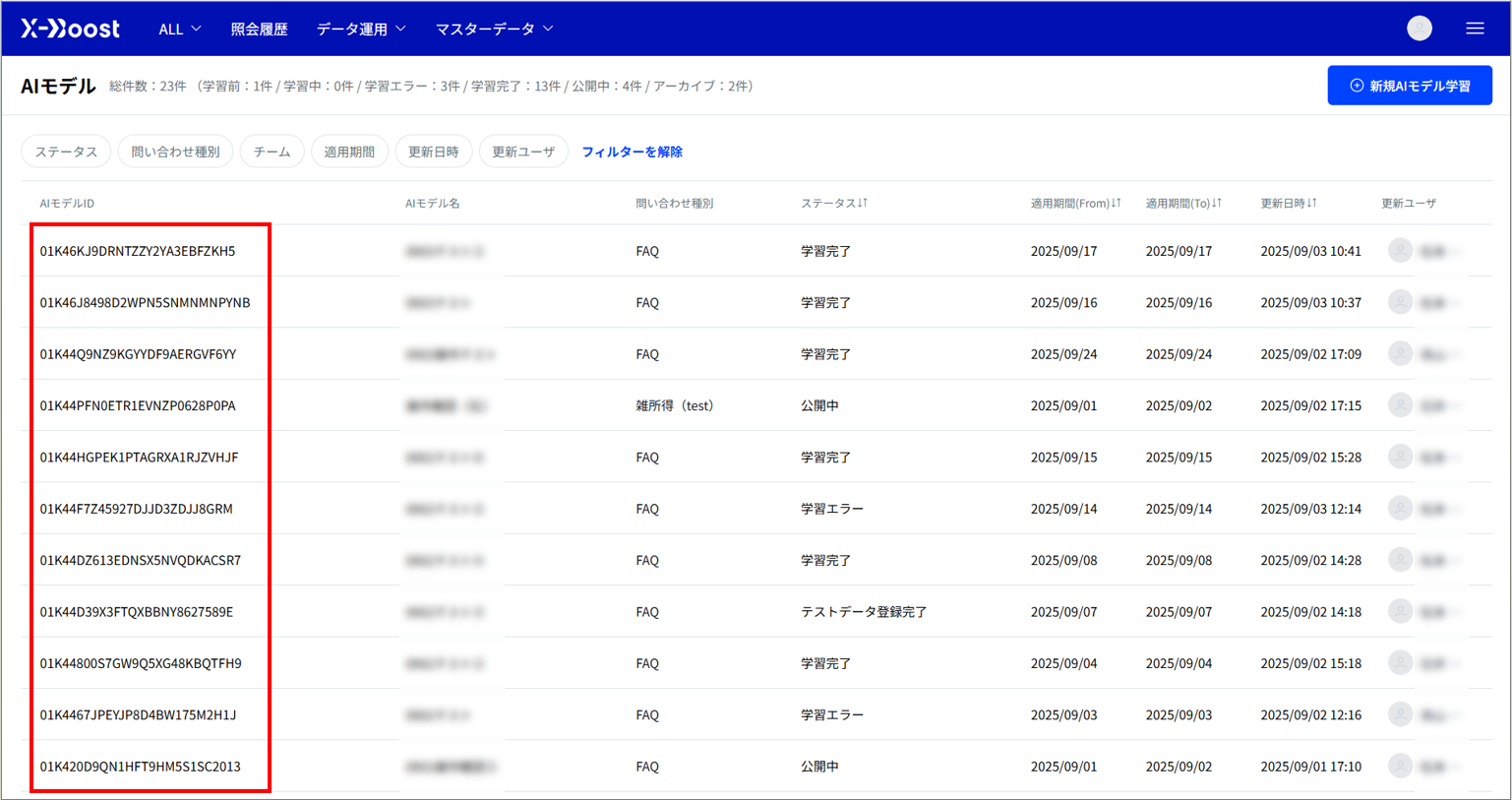
Task: Select model ID 01K46J8498D2WPN5SNMNMNPYNB
Action: pos(146,302)
